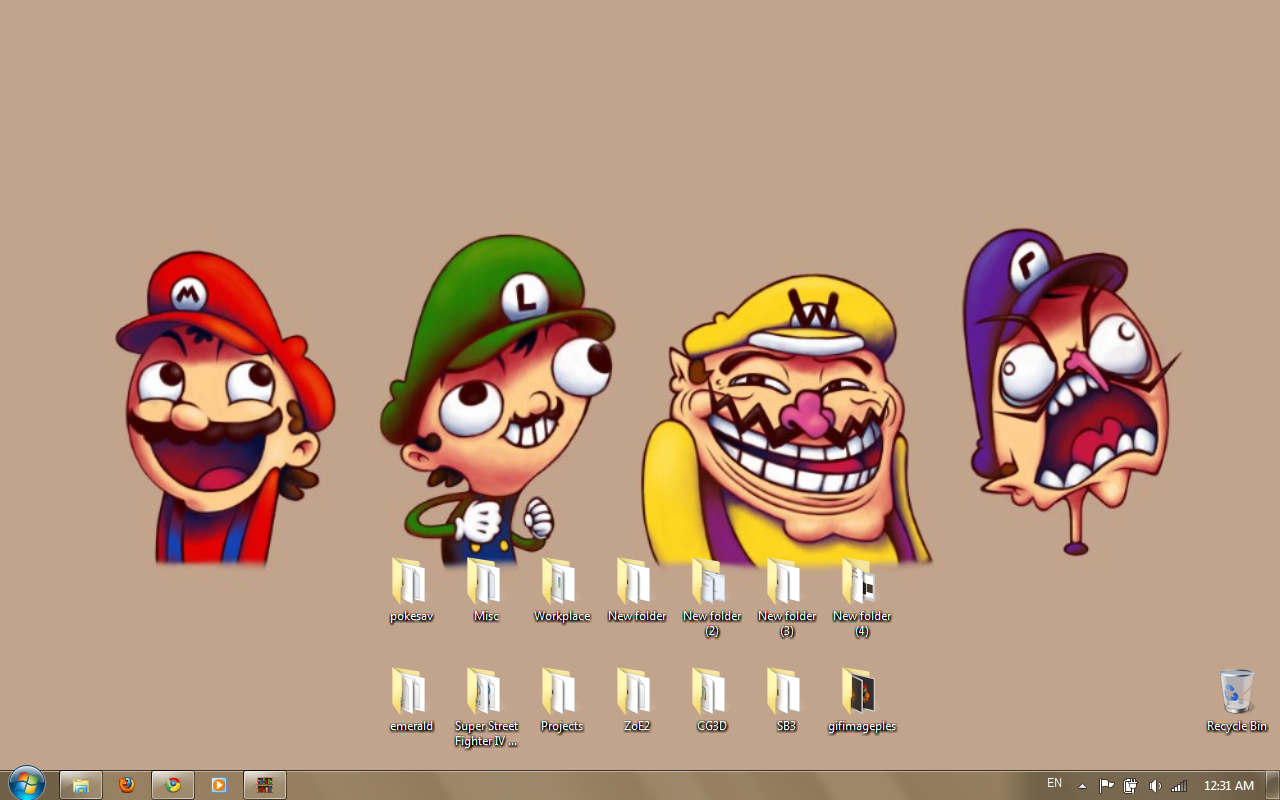The width and height of the screenshot is (1280, 800).
Task: Select the CG3D folder icon
Action: 711,691
